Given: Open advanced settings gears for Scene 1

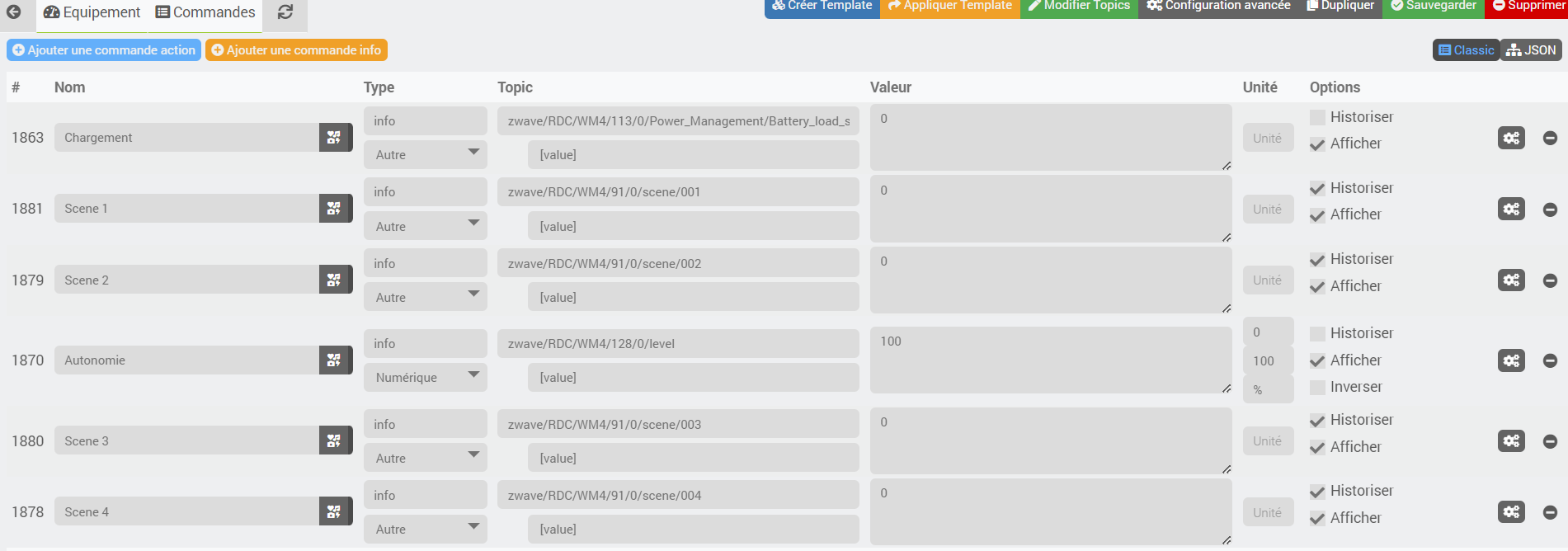Looking at the screenshot, I should click(1511, 209).
